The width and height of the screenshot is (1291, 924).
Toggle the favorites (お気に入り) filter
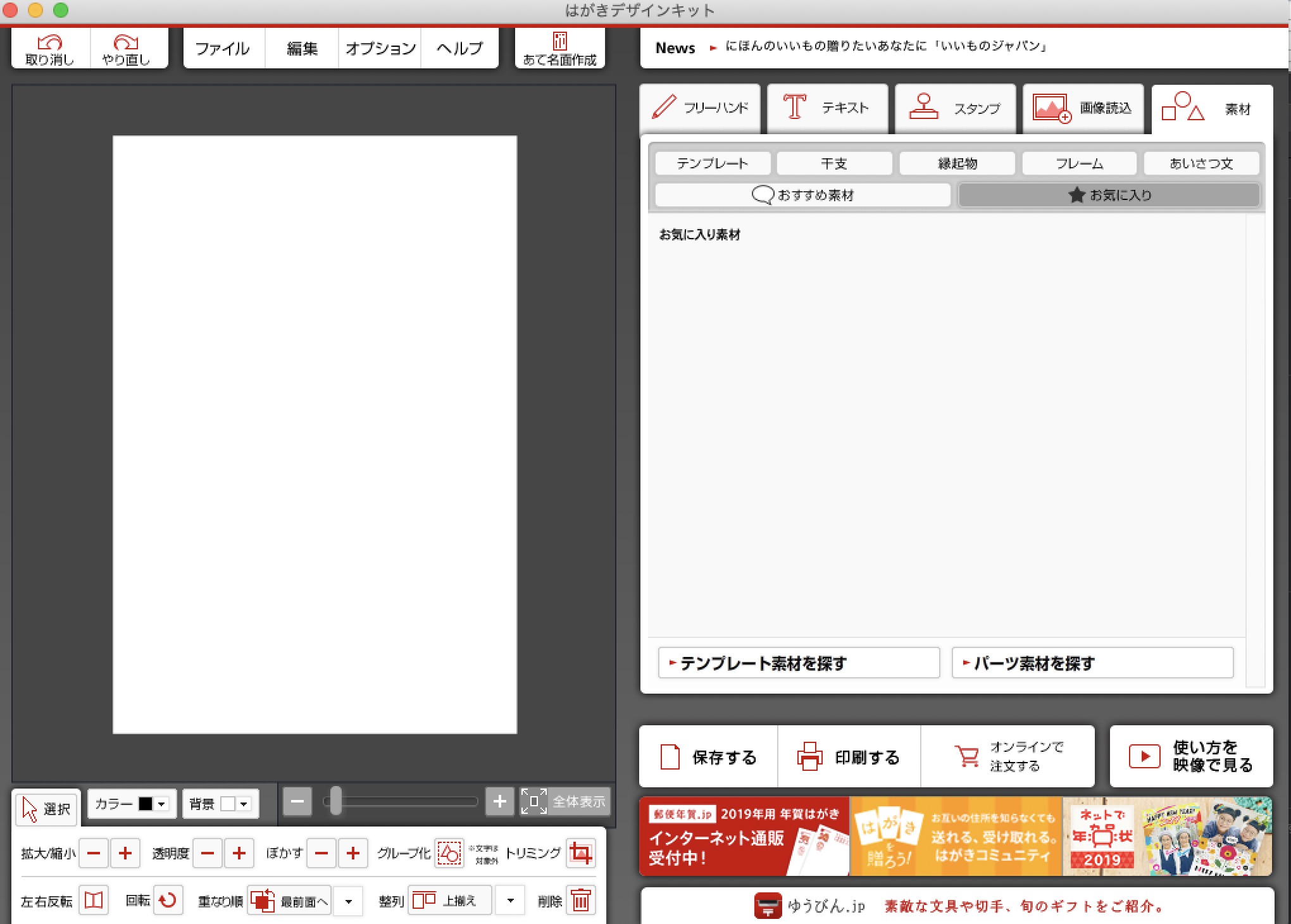click(x=1109, y=195)
